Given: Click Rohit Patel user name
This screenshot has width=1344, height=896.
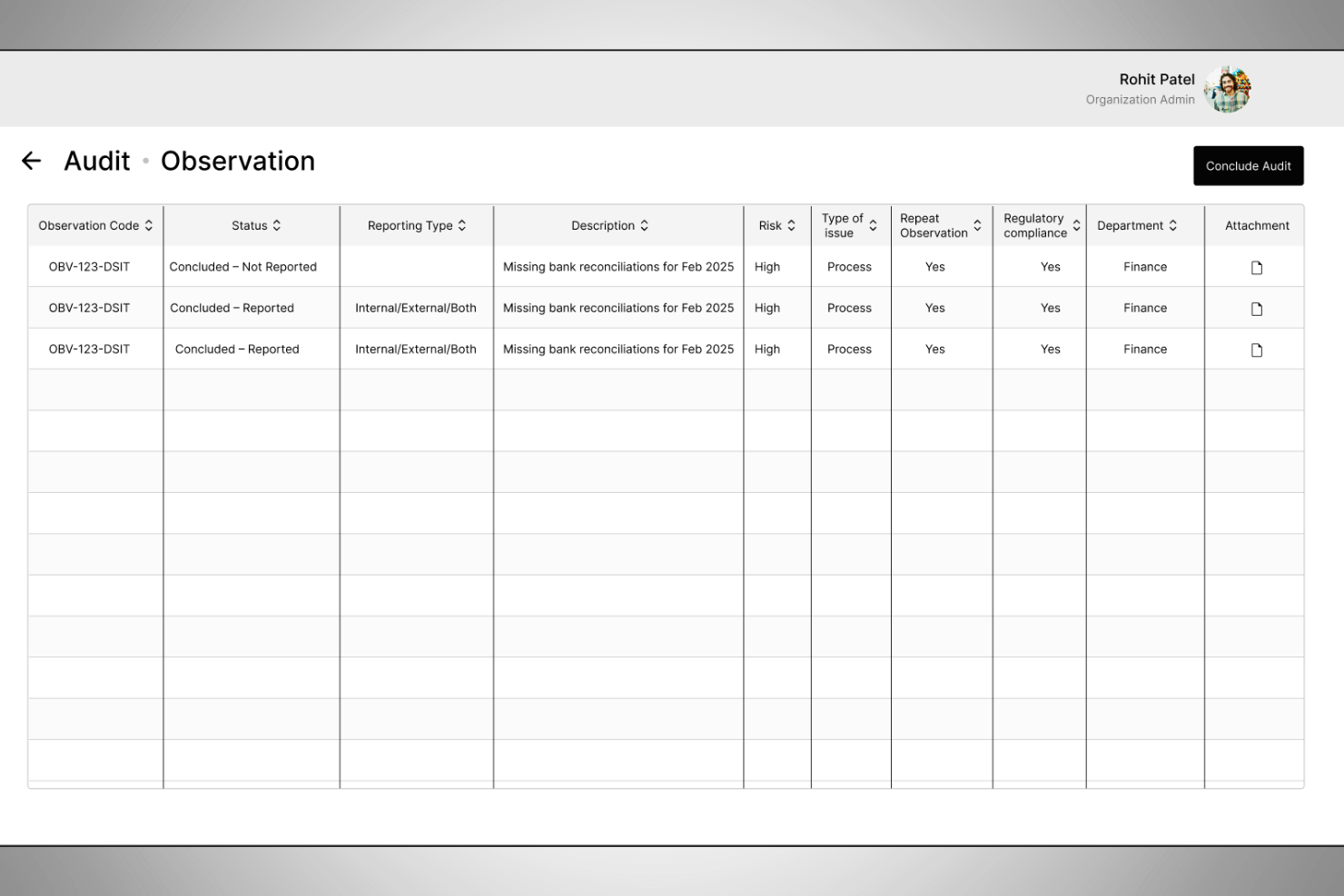Looking at the screenshot, I should [1157, 79].
